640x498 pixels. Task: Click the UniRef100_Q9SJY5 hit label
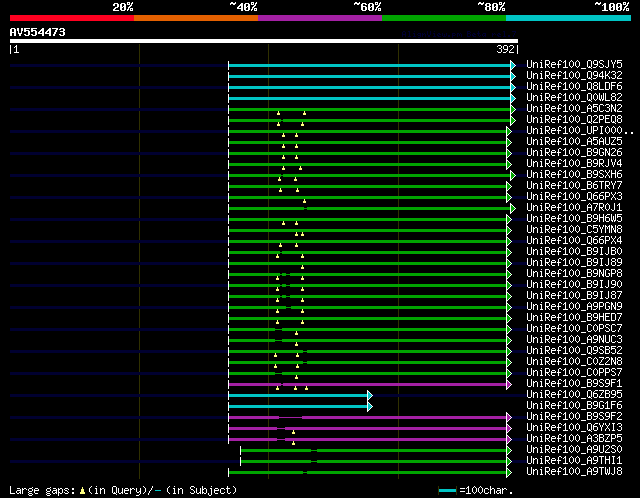coord(574,64)
